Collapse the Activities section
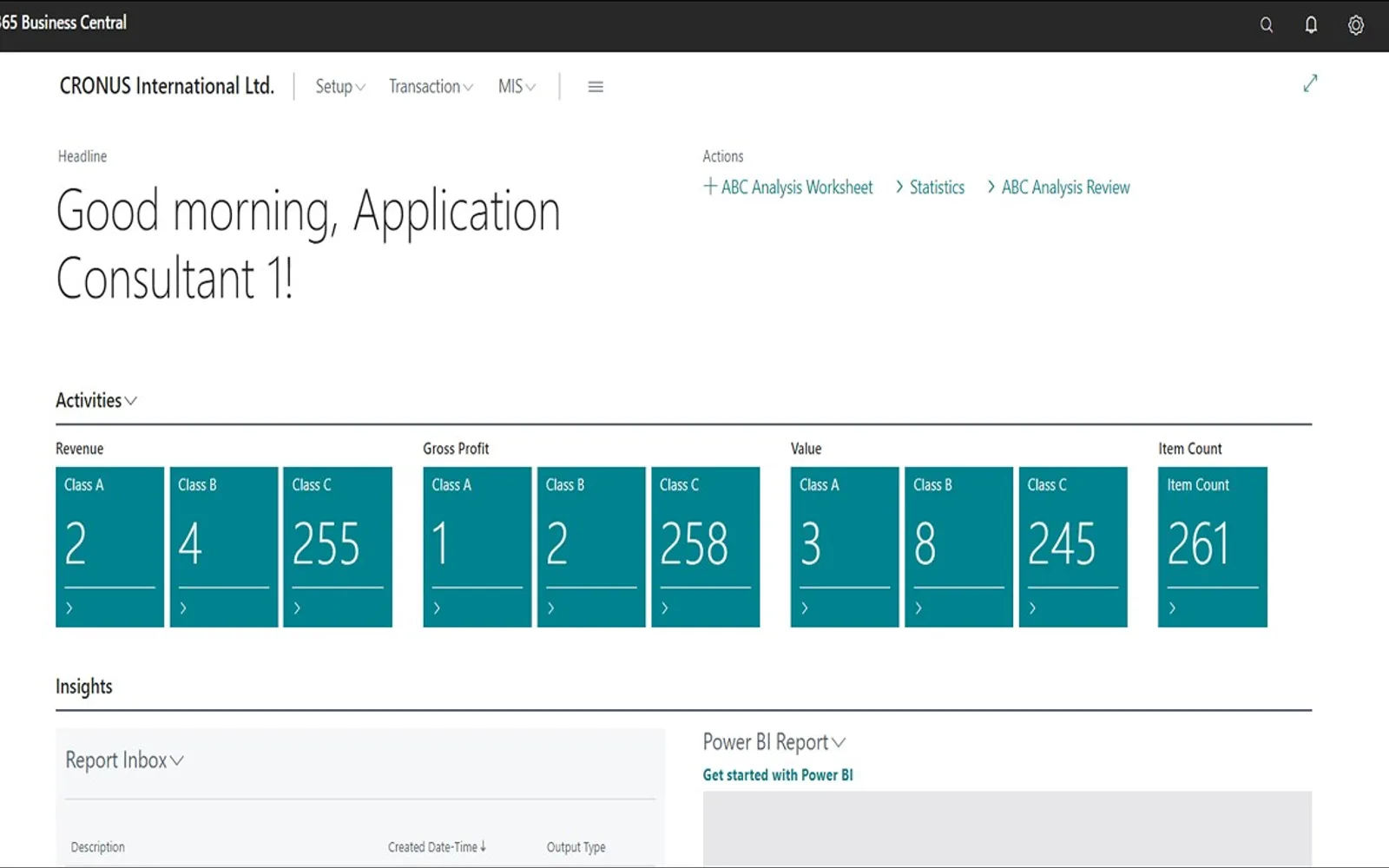 coord(96,400)
